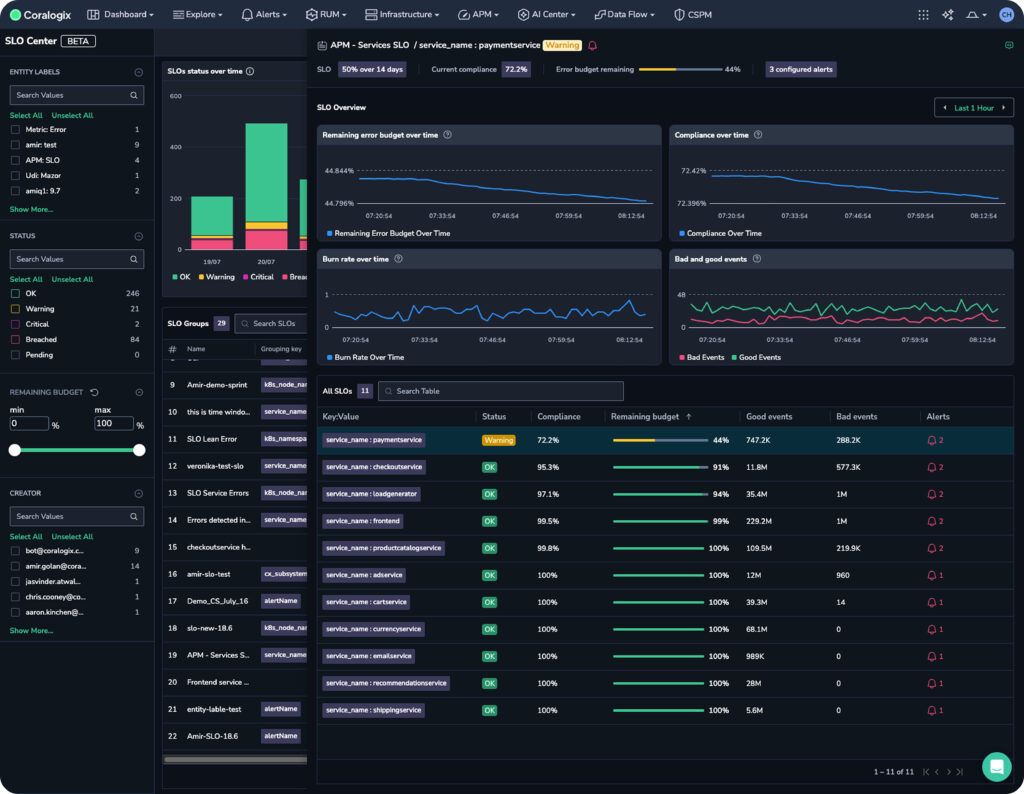Open the apps grid icon in top bar
The width and height of the screenshot is (1024, 794).
pos(923,14)
